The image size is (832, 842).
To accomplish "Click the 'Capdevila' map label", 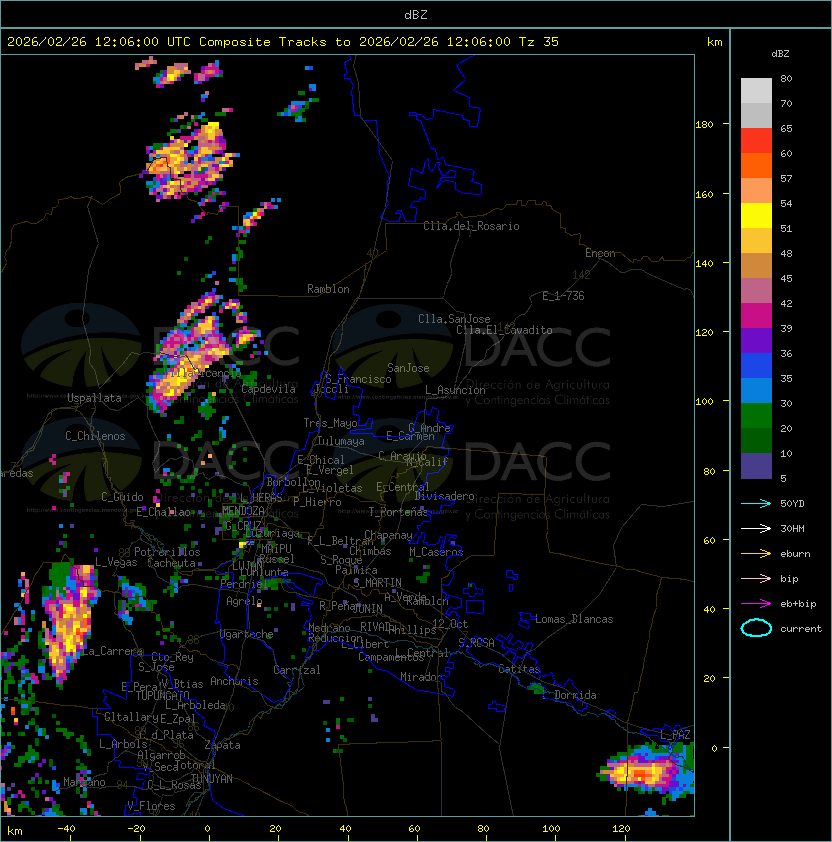I will [x=268, y=389].
